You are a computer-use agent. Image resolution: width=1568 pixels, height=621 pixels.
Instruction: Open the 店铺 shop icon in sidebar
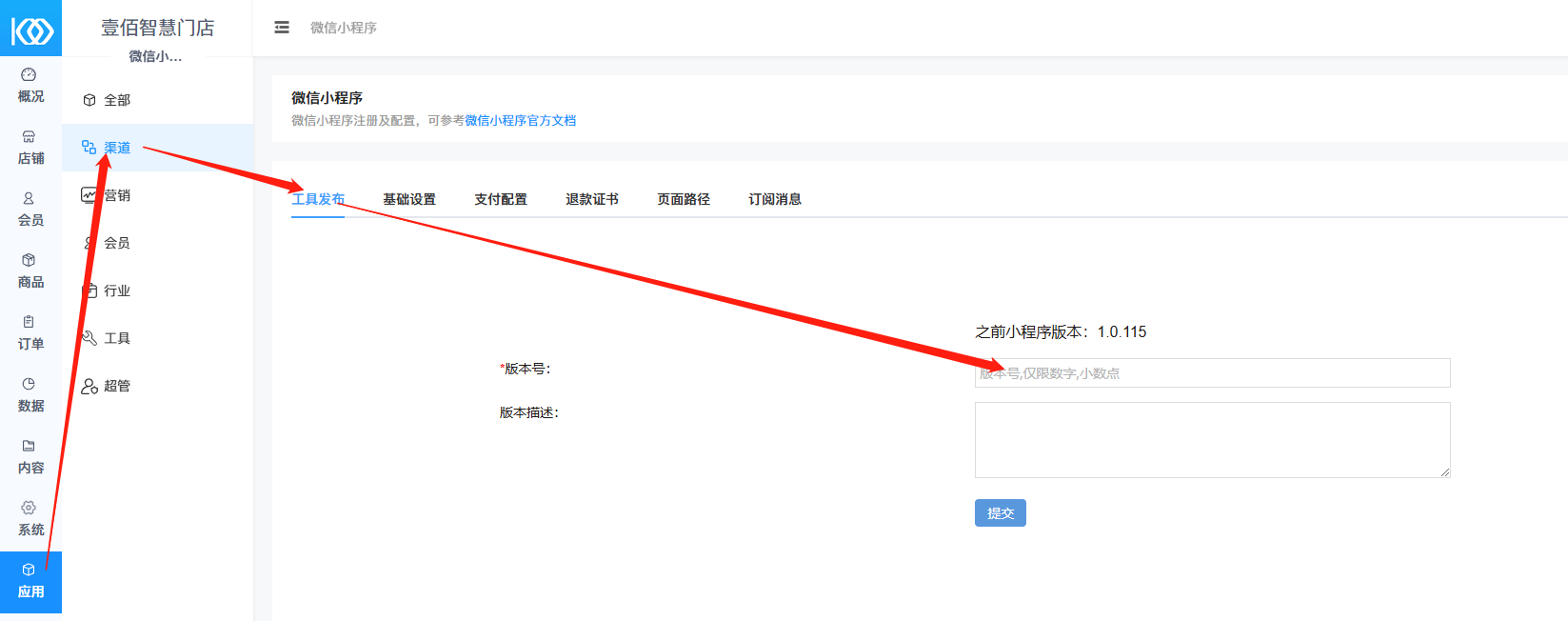click(29, 136)
